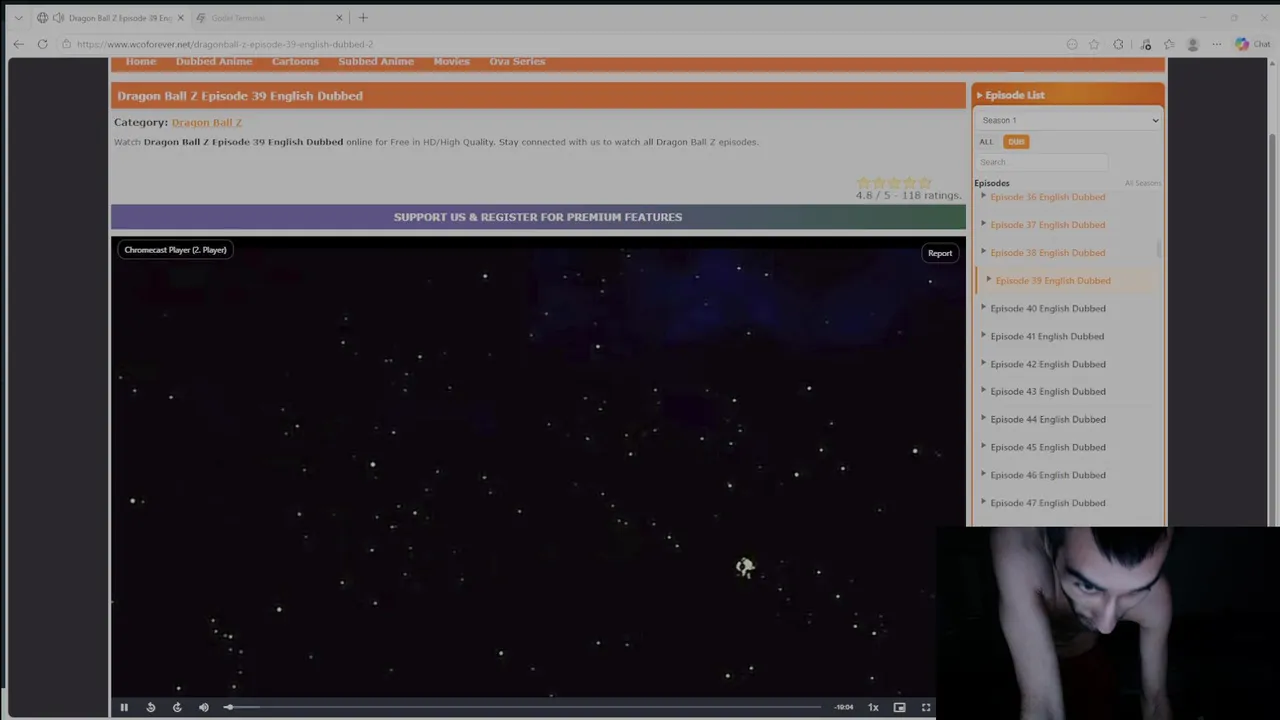Viewport: 1280px width, 720px height.
Task: Open Episode 44 English Dubbed
Action: (1047, 420)
